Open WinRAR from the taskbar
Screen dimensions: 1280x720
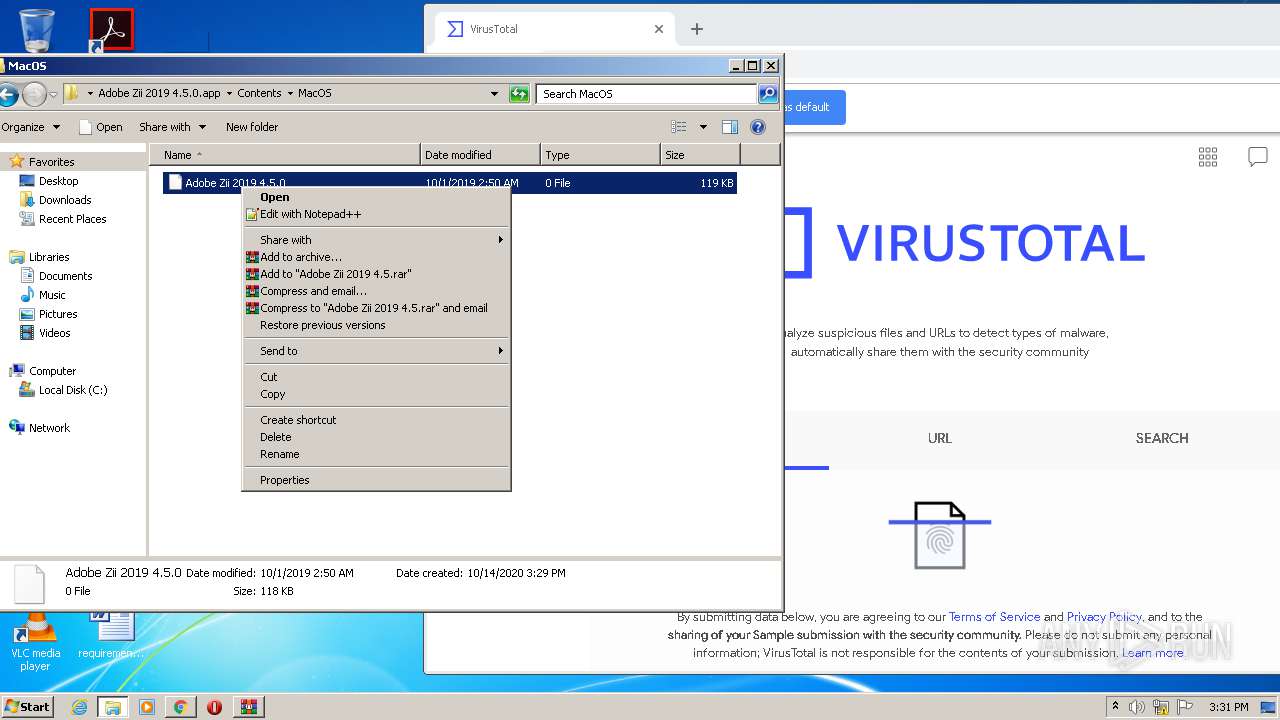pyautogui.click(x=249, y=707)
